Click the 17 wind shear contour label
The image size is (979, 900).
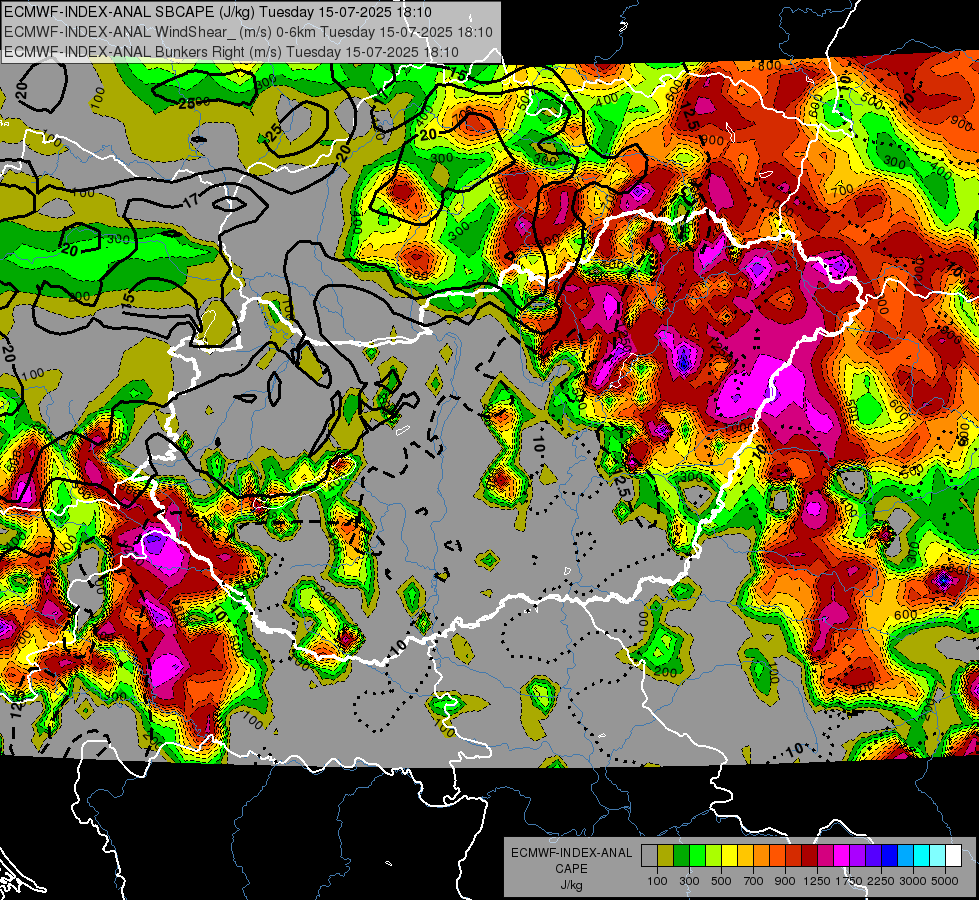click(x=191, y=200)
